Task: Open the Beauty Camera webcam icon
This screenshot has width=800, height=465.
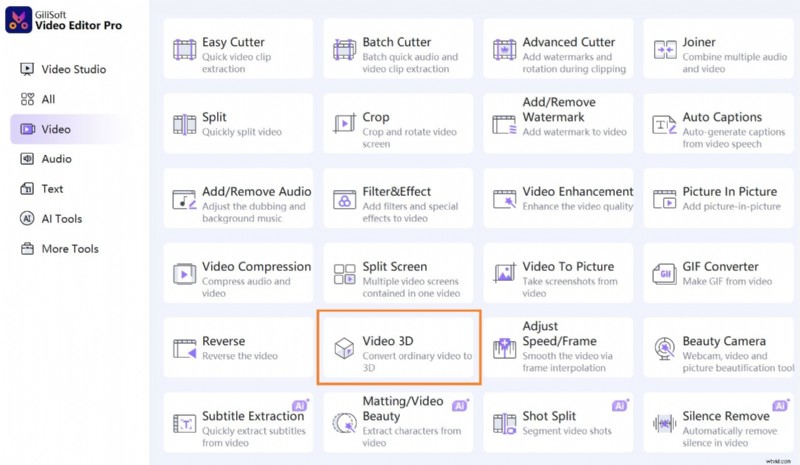Action: click(x=665, y=349)
